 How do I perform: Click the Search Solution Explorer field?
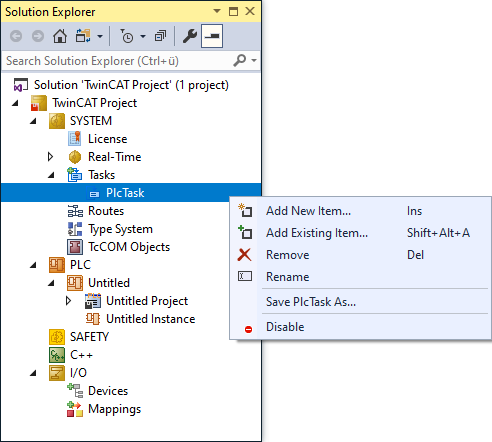tap(117, 61)
